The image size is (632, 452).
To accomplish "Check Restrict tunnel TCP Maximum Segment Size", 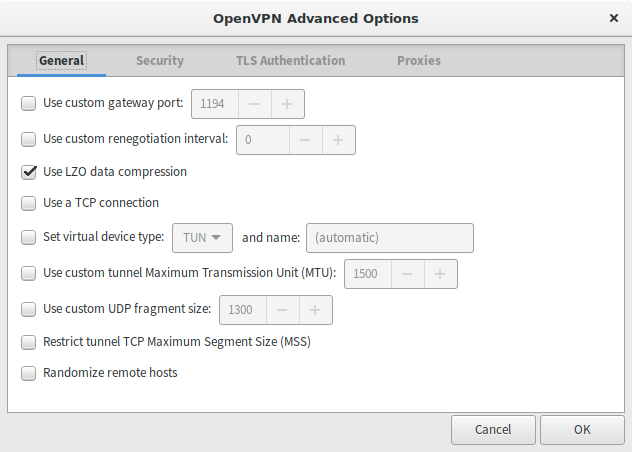I will [x=29, y=342].
